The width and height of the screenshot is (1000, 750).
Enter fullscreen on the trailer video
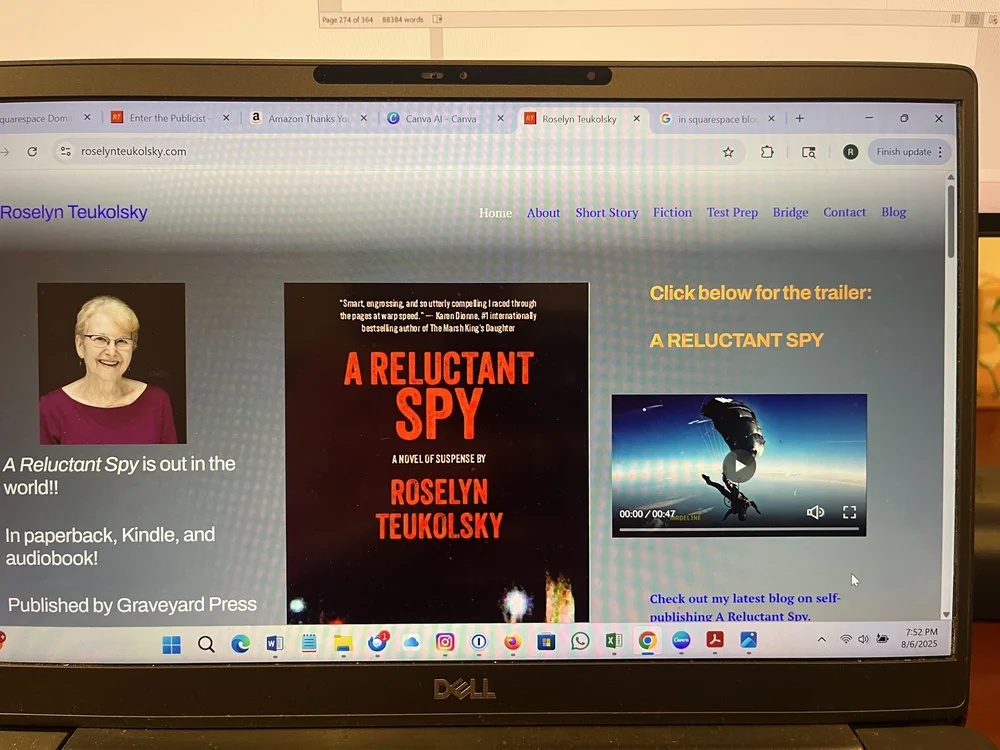pos(849,512)
